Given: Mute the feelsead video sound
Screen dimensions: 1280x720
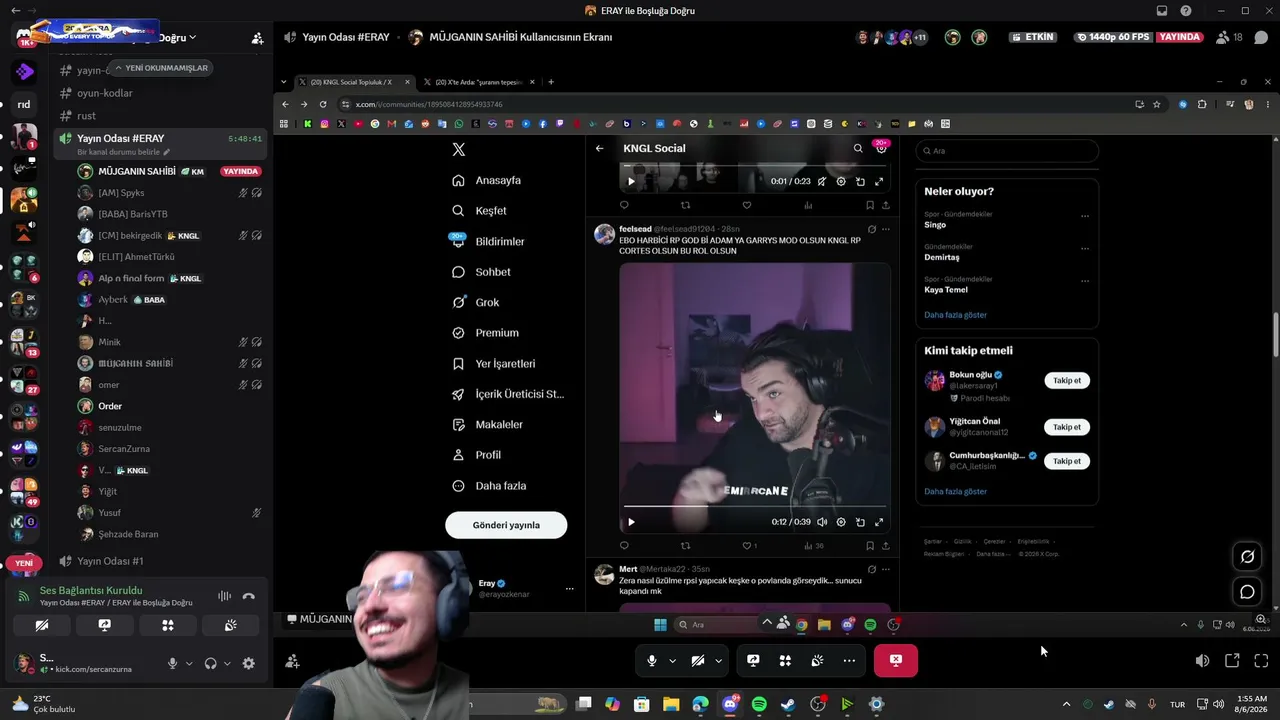Looking at the screenshot, I should click(822, 522).
